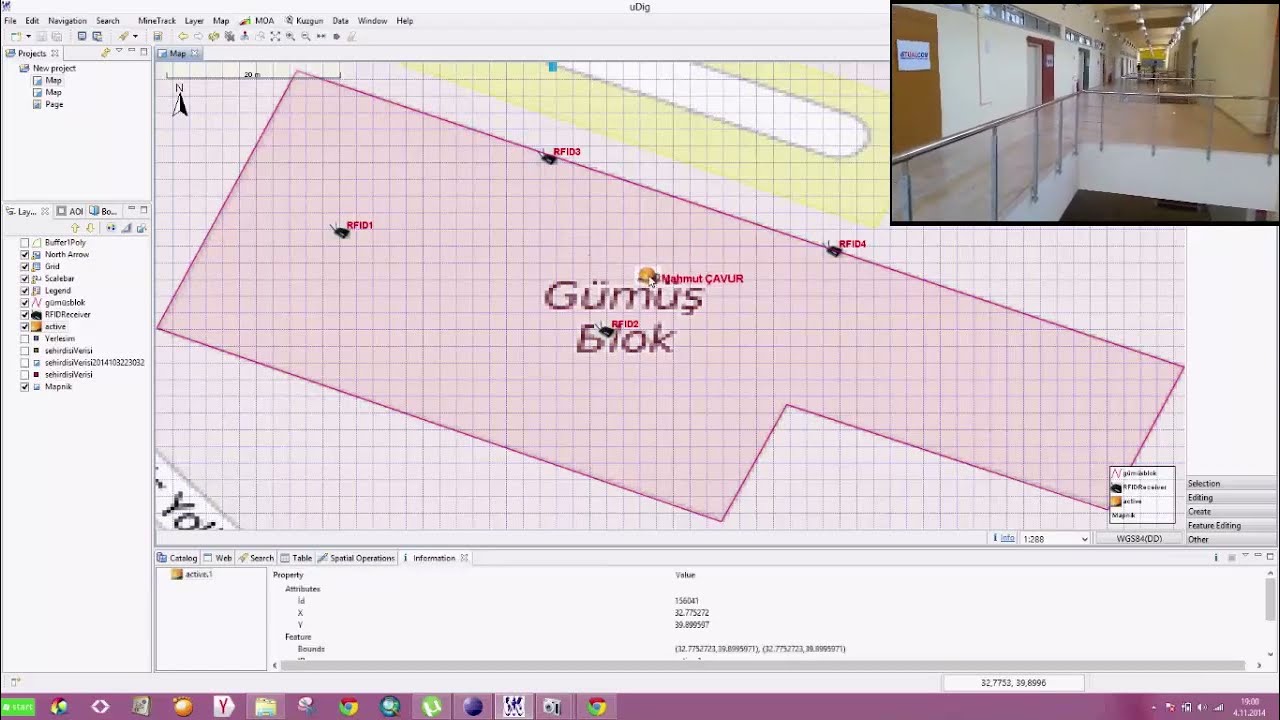Screen dimensions: 1280x720
Task: Expand the Other tools palette
Action: click(x=1232, y=540)
